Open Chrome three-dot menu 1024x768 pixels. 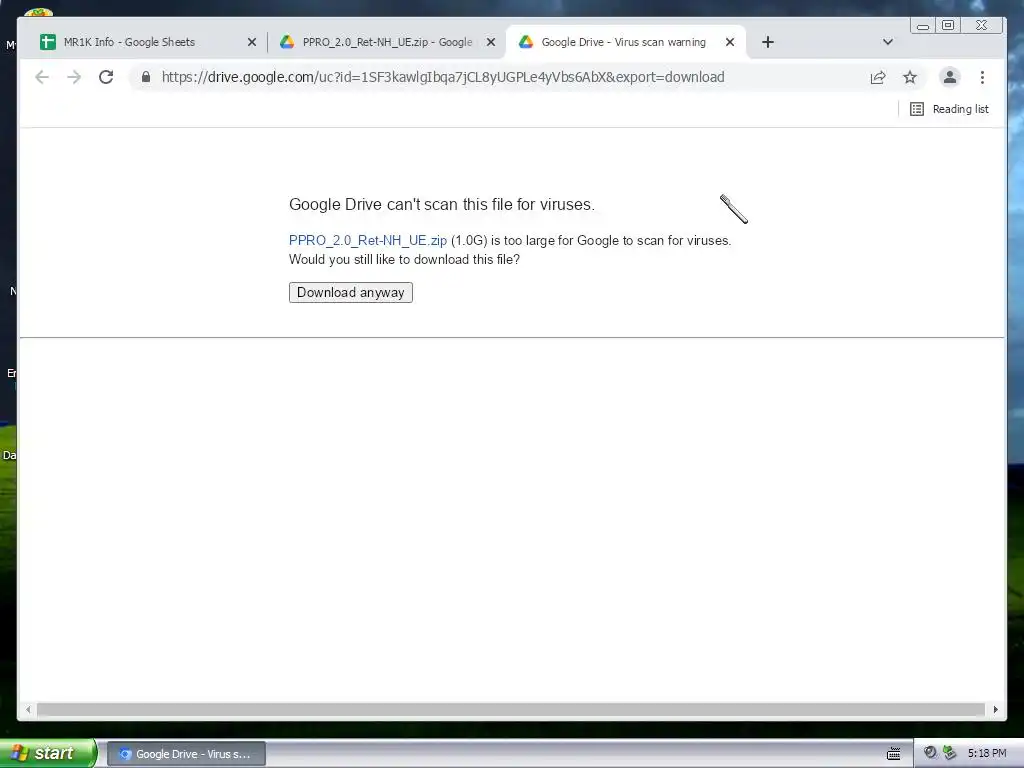982,78
